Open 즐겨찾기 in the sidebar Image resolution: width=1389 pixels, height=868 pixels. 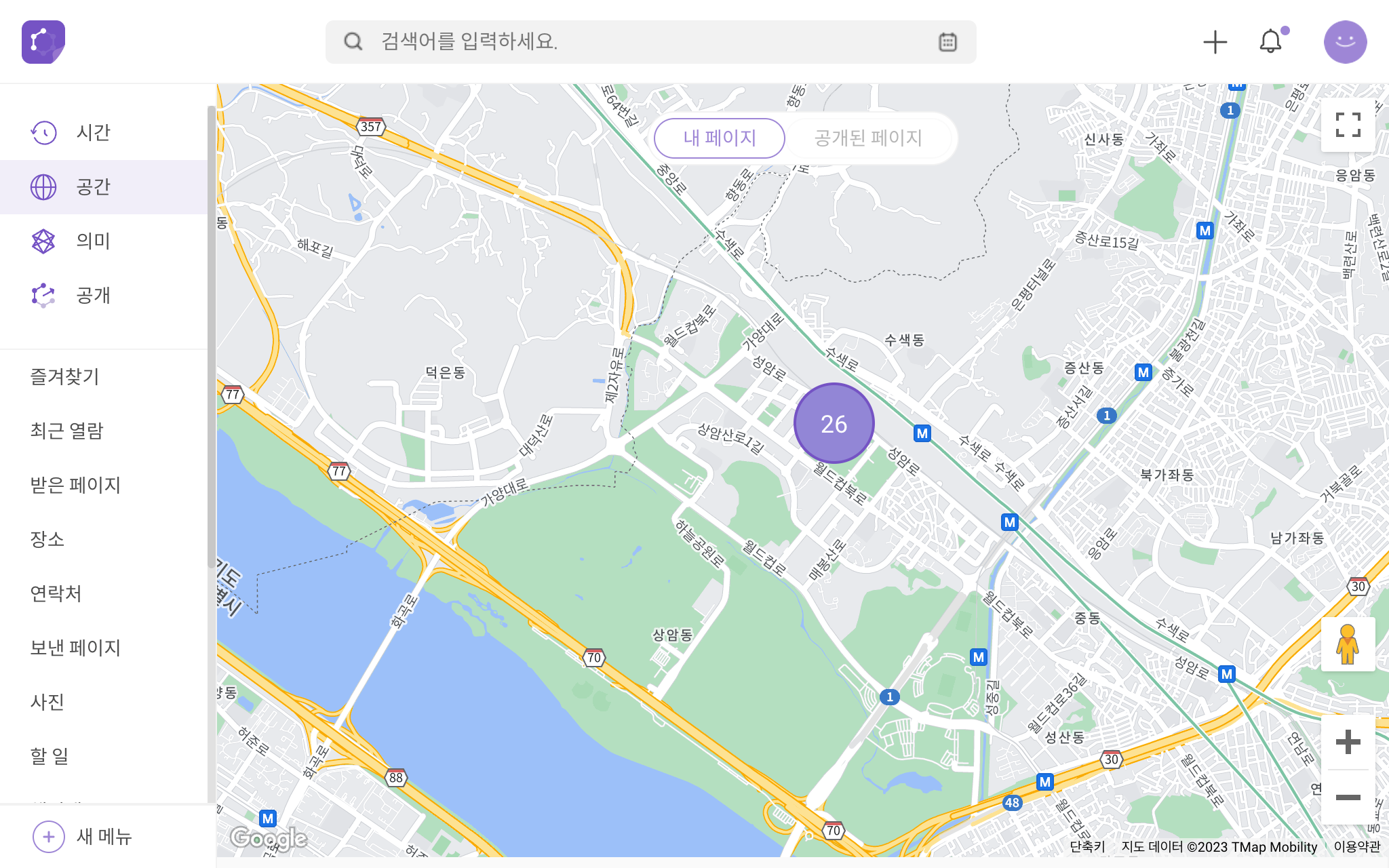[64, 376]
